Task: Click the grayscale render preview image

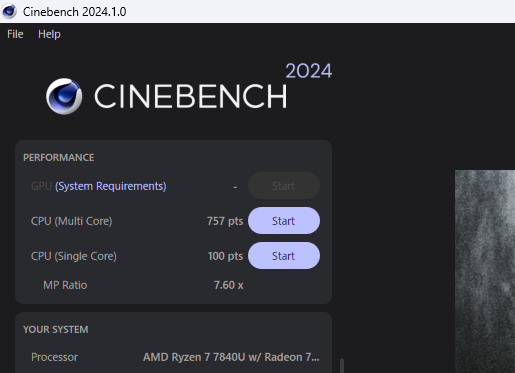Action: pyautogui.click(x=485, y=271)
